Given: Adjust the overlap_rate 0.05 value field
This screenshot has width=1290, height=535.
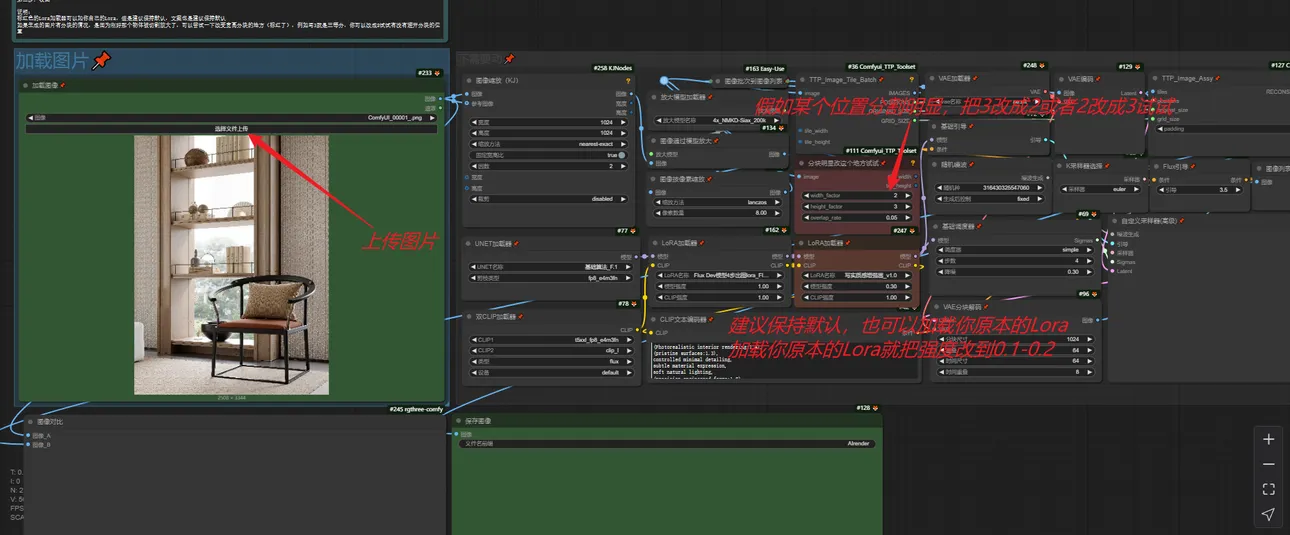Looking at the screenshot, I should click(856, 217).
